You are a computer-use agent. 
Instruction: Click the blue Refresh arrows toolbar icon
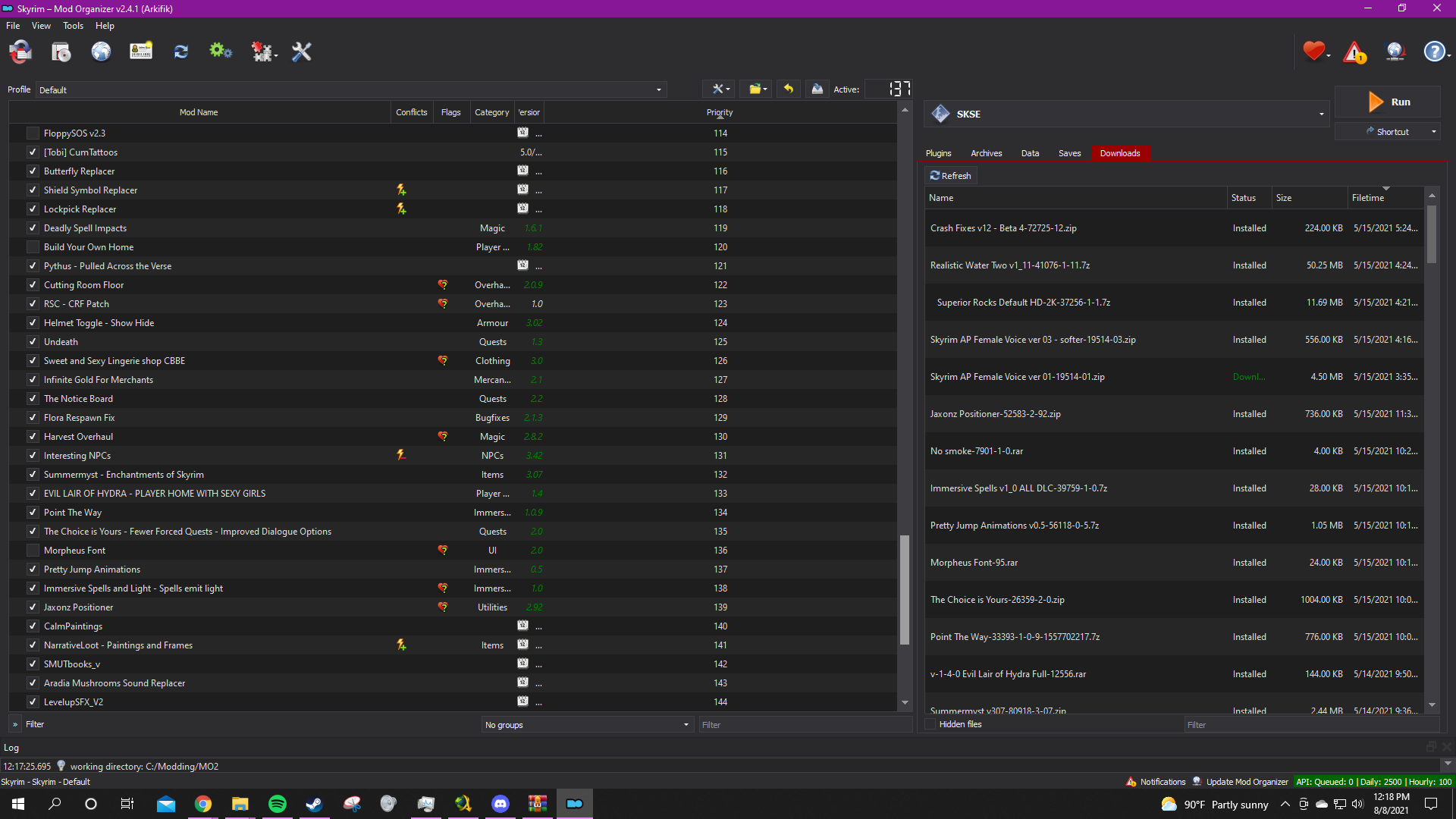click(x=180, y=52)
